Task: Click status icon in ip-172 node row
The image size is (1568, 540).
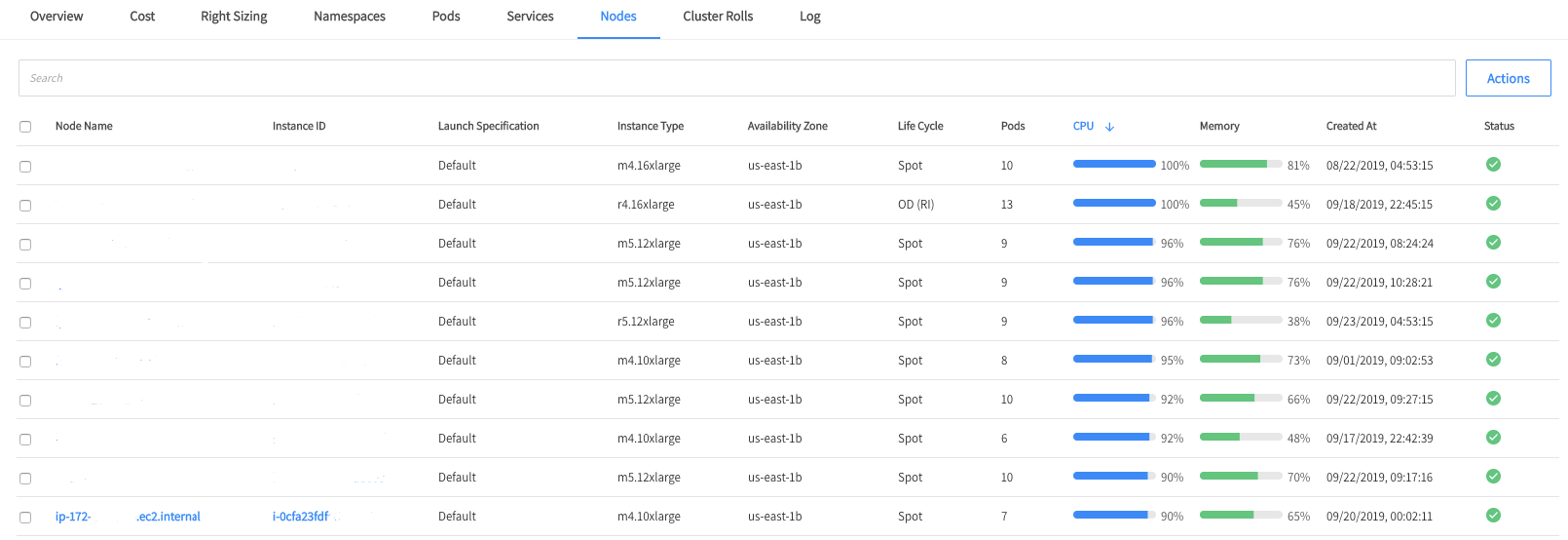Action: (1492, 516)
